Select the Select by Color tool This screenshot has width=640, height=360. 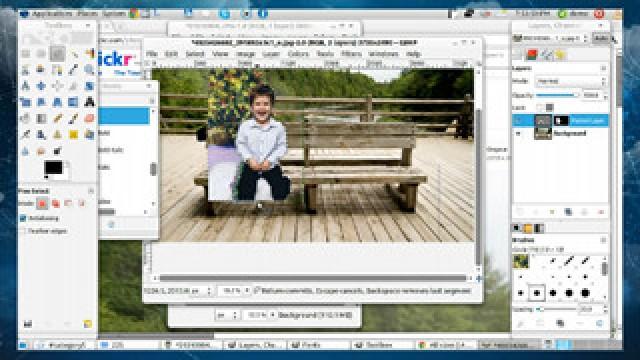point(89,53)
